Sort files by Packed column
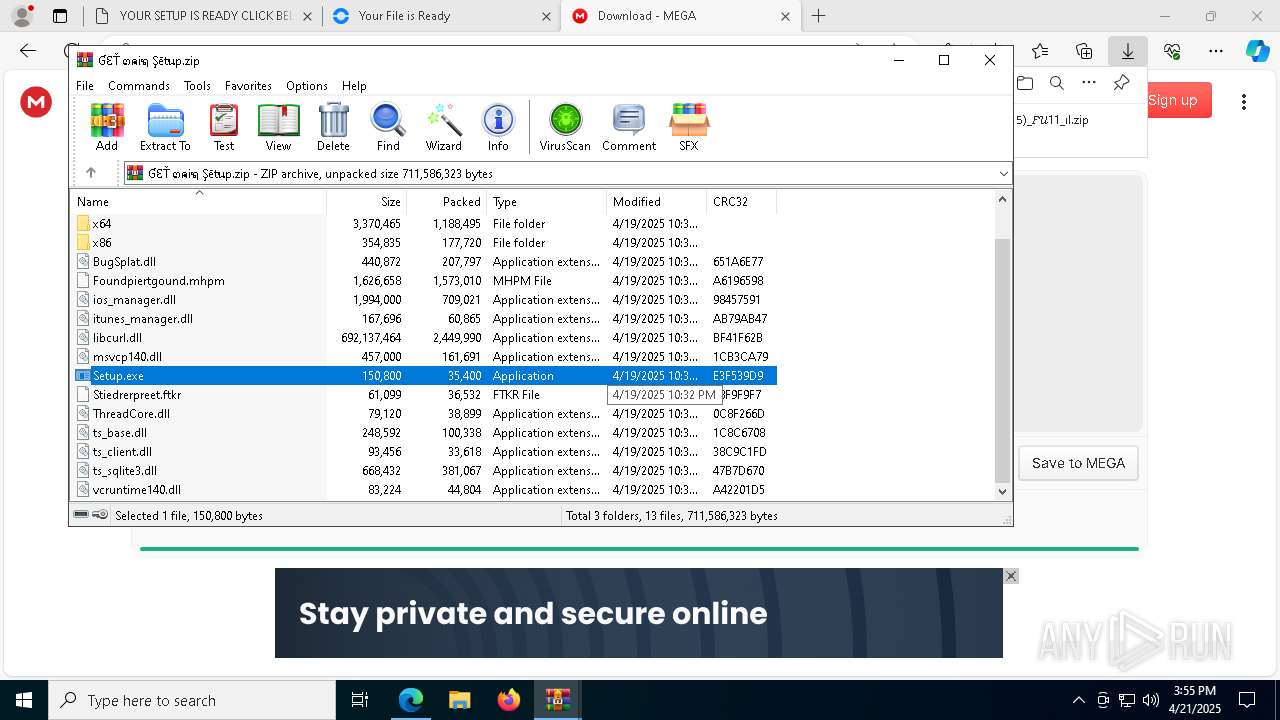Image resolution: width=1280 pixels, height=720 pixels. [x=446, y=201]
